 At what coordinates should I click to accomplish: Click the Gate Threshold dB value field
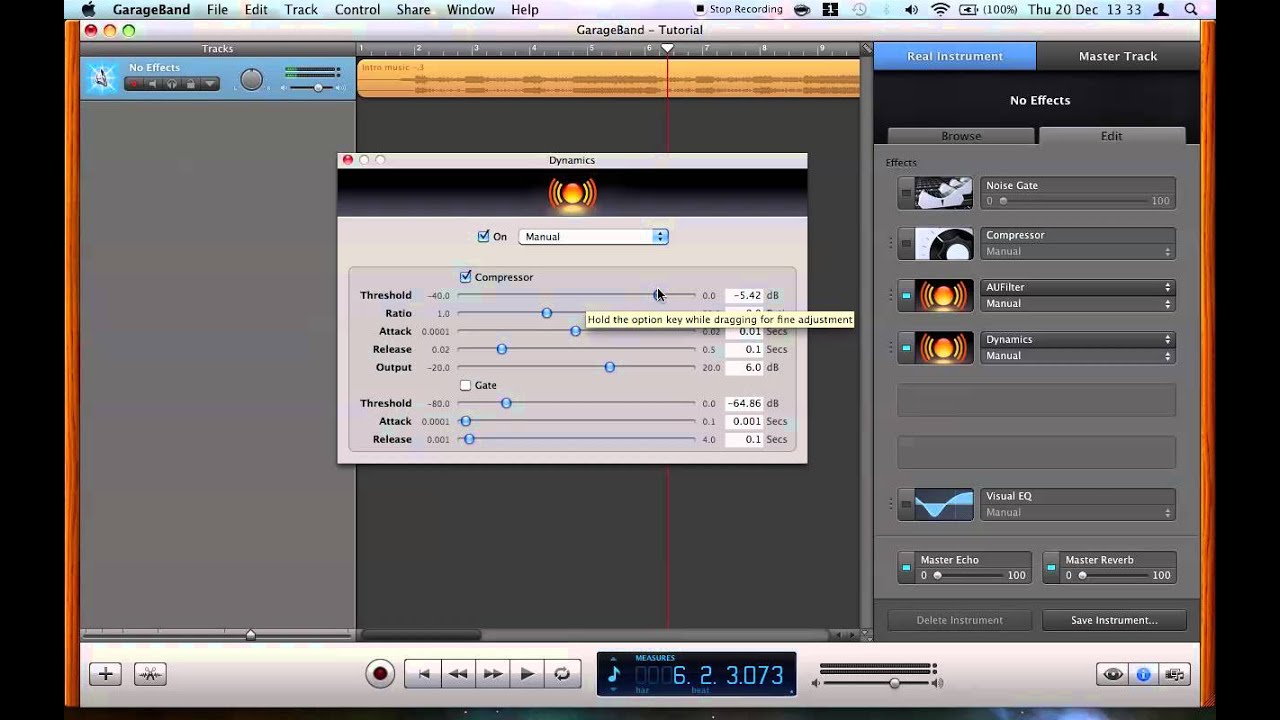coord(744,404)
